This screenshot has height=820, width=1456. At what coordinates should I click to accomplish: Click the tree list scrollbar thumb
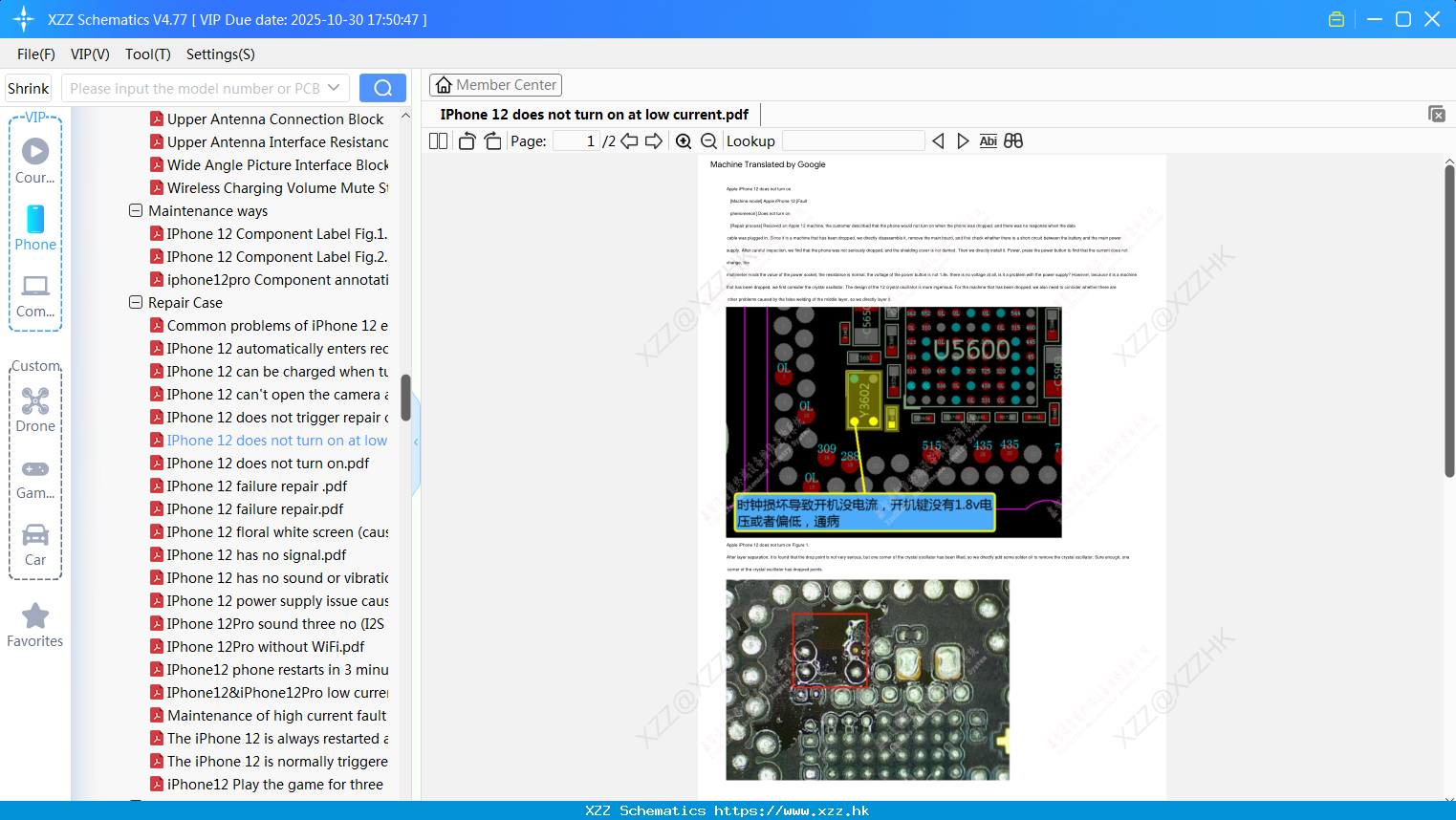[405, 398]
